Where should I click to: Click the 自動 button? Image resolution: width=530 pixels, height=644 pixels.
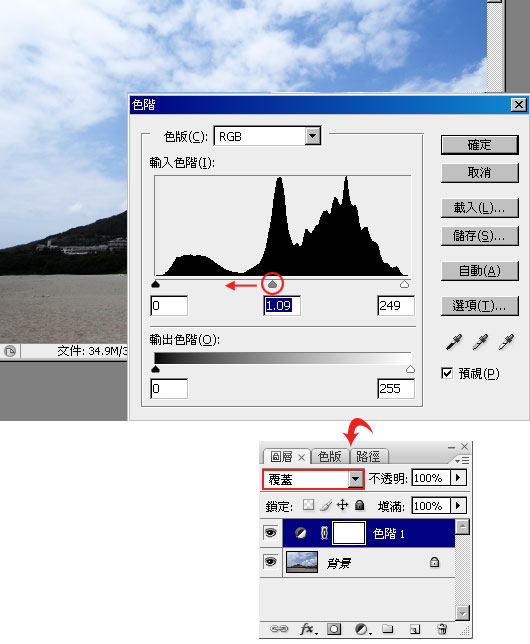pos(479,271)
